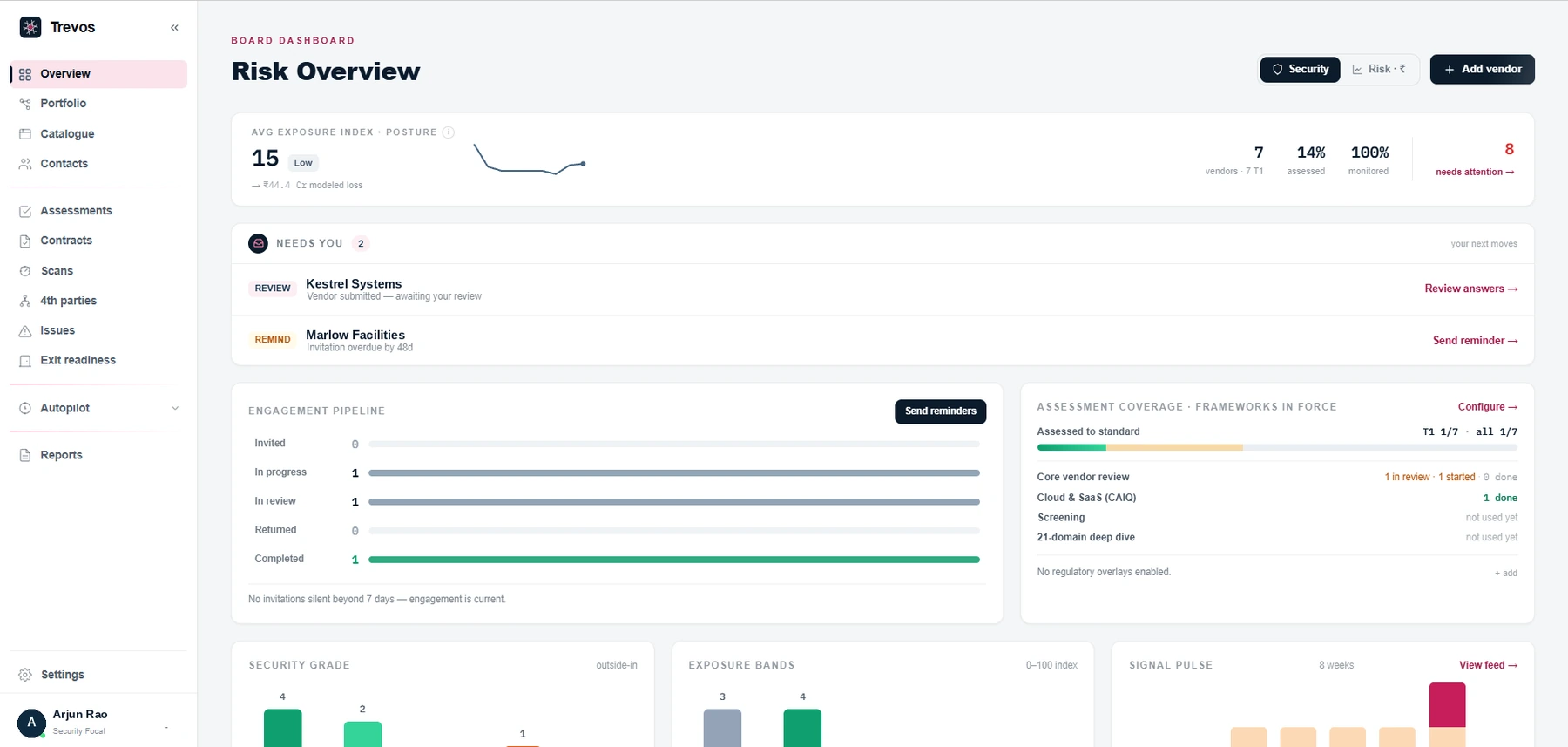Click the exposure index trend sparkline

pyautogui.click(x=530, y=160)
